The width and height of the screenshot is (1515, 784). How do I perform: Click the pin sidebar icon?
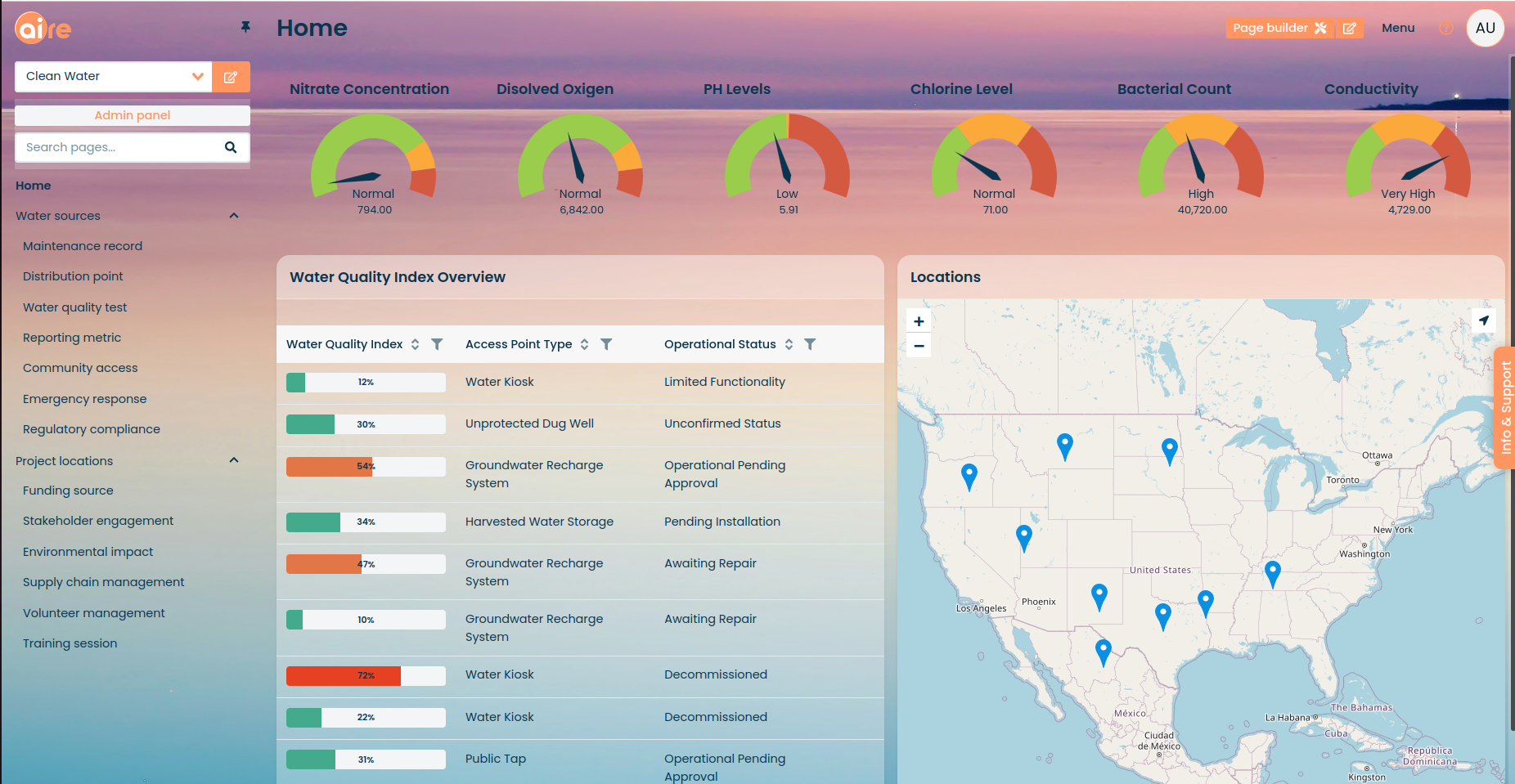click(x=245, y=27)
